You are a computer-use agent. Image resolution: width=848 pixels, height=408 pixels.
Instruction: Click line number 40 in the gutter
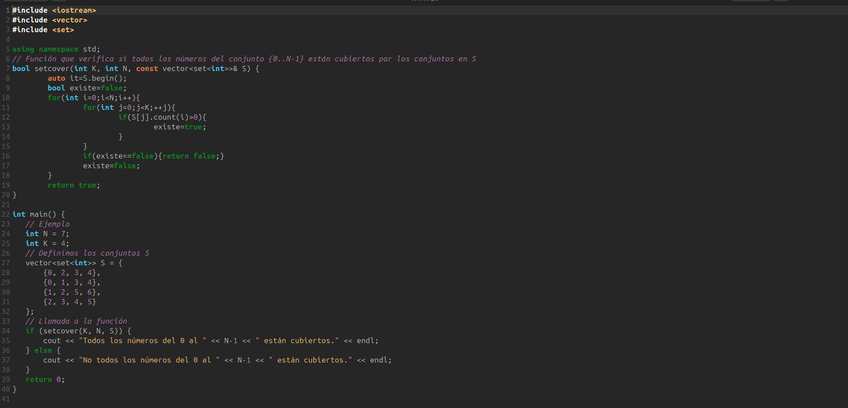pyautogui.click(x=6, y=389)
